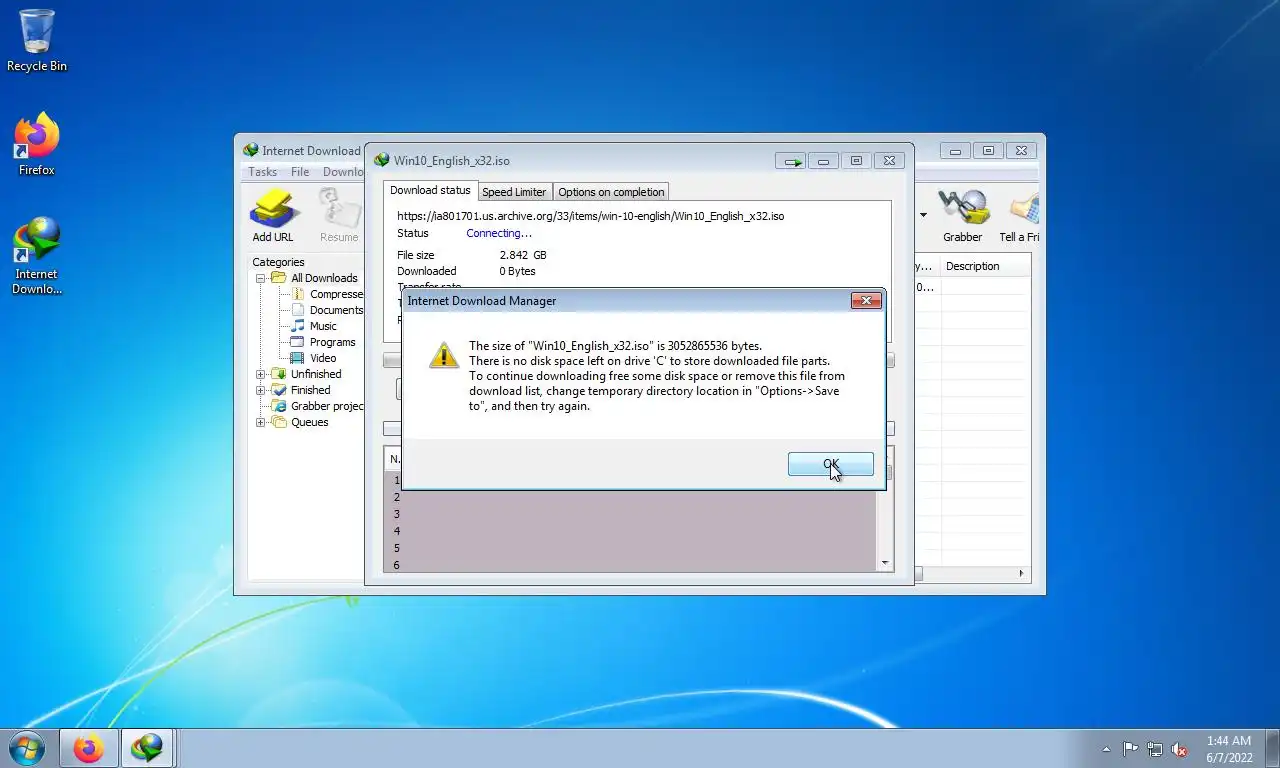Switch to the Speed Limiter tab
1280x768 pixels.
pos(514,192)
